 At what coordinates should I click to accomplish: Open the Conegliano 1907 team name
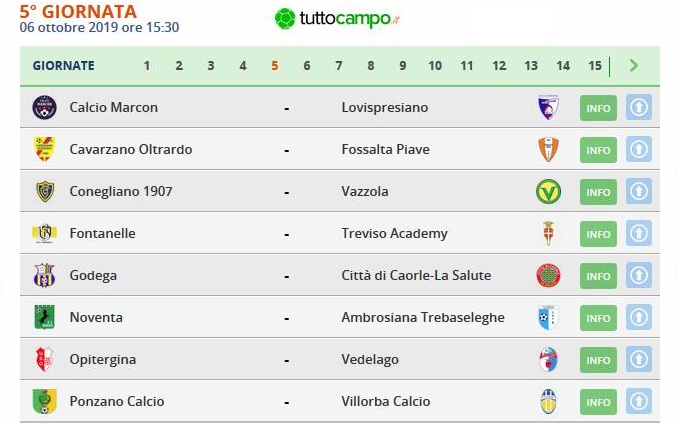click(x=121, y=191)
